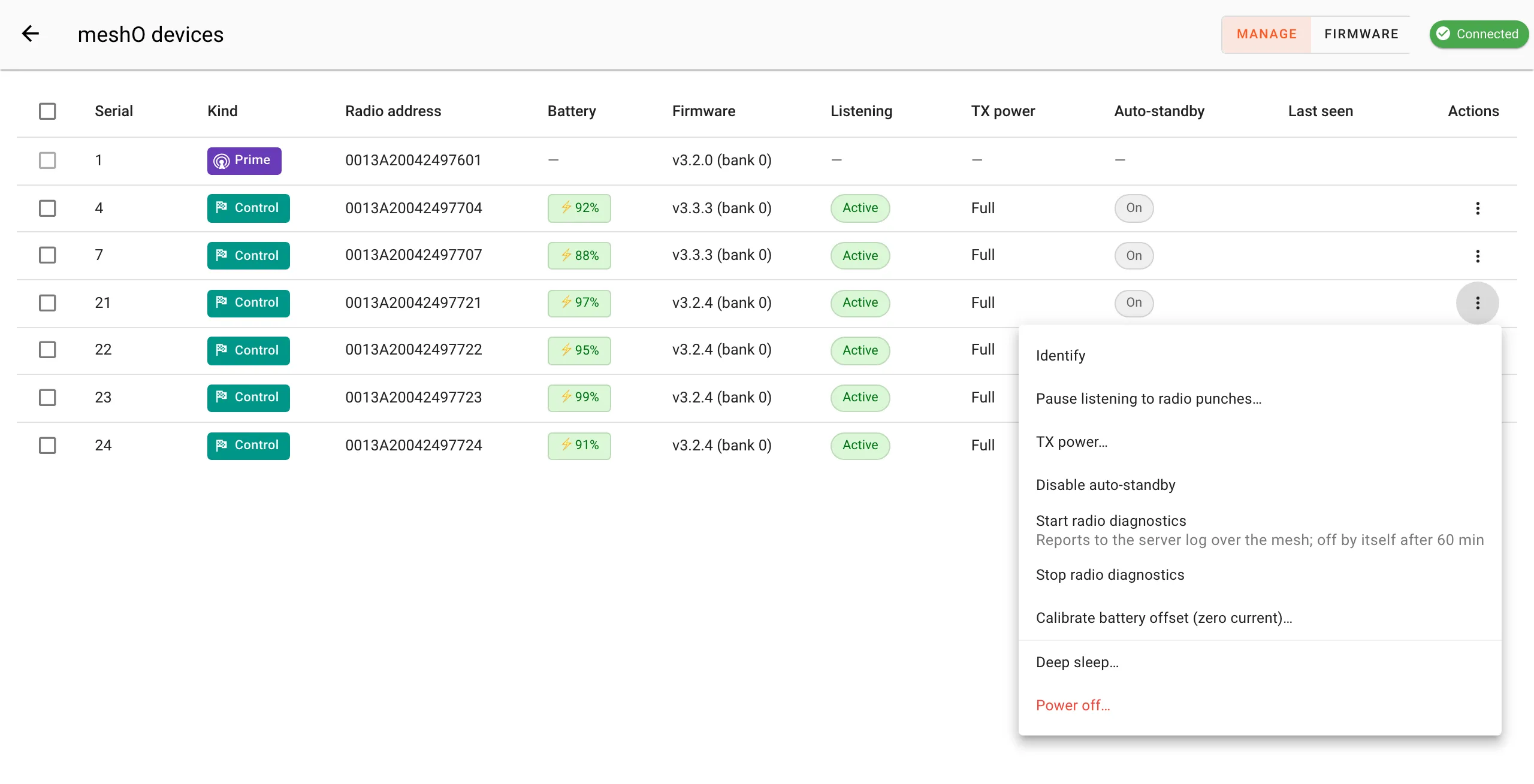Image resolution: width=1534 pixels, height=784 pixels.
Task: Toggle auto-standby On chip for serial 7
Action: click(1134, 256)
